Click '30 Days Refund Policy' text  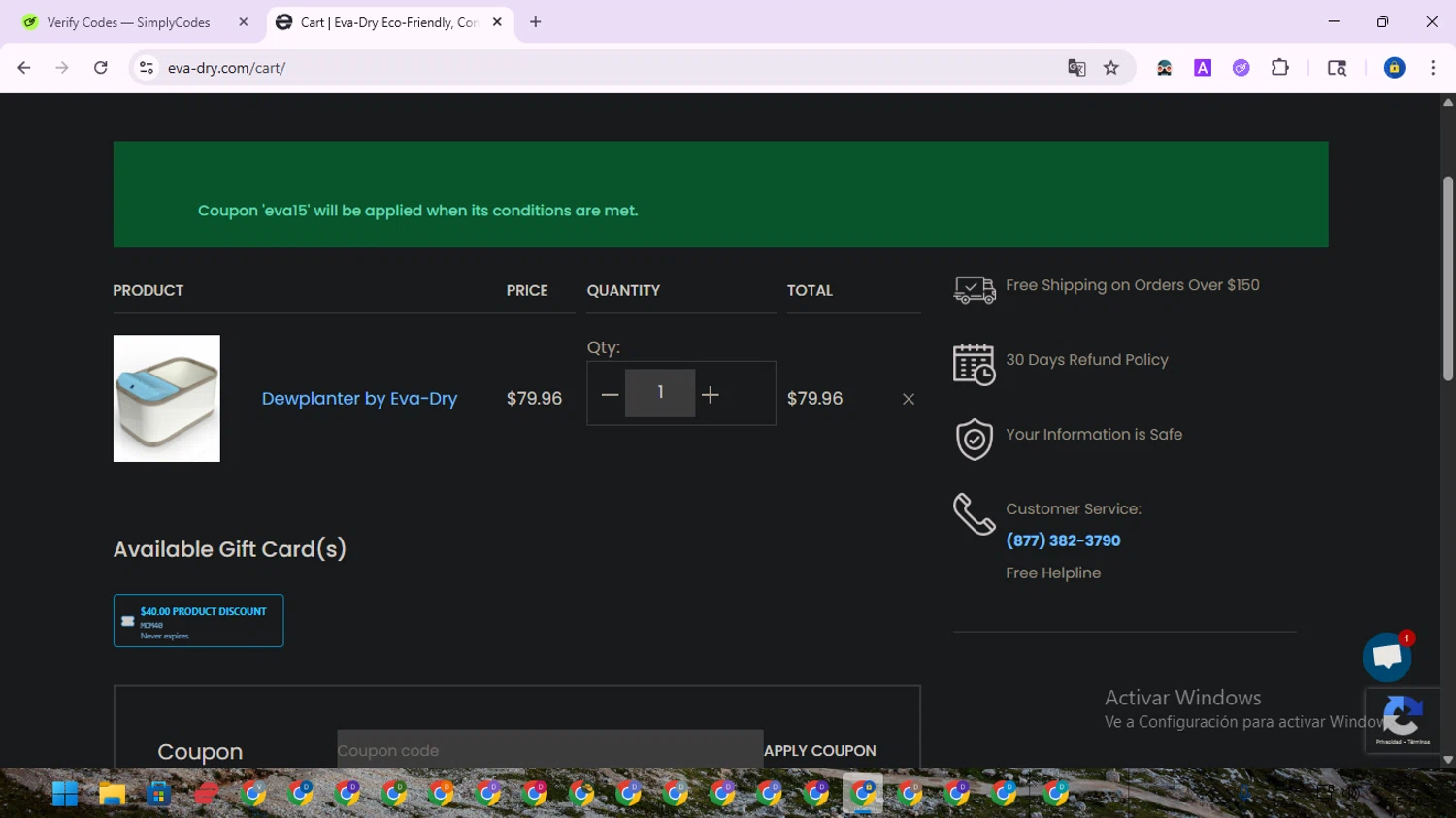[x=1087, y=360]
